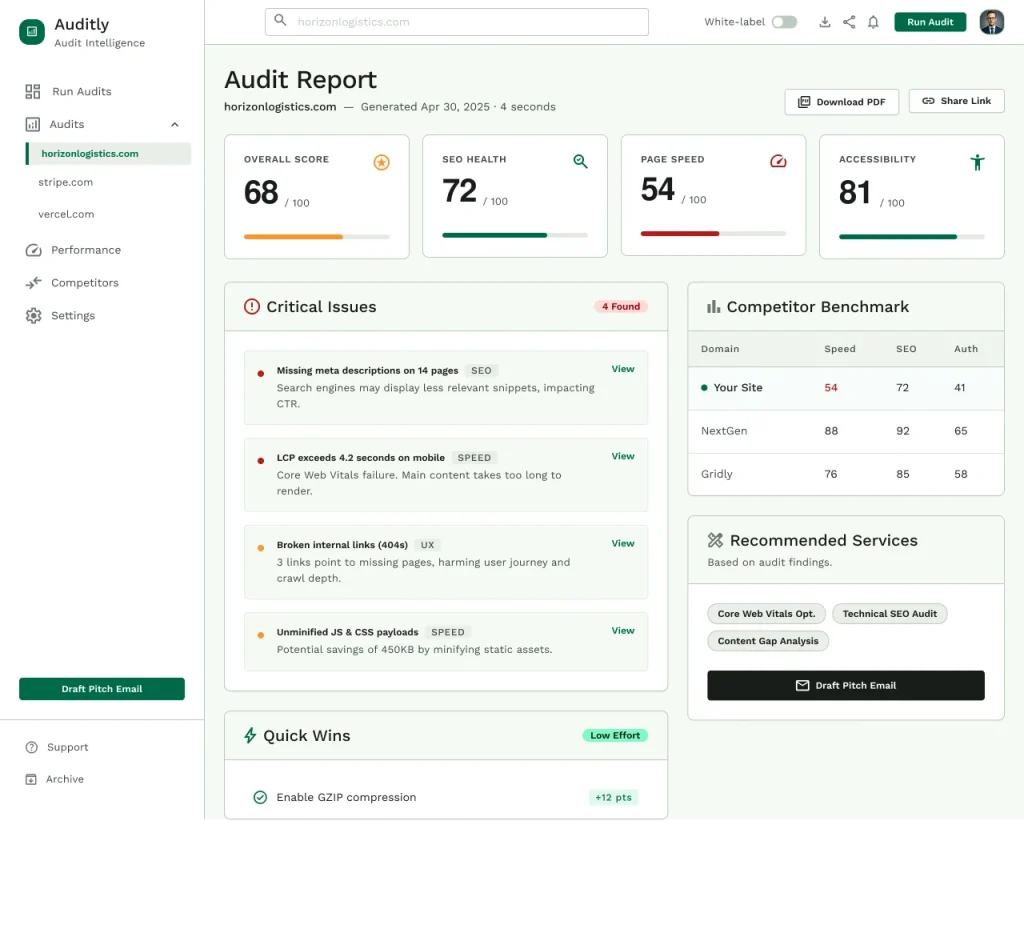Image resolution: width=1024 pixels, height=933 pixels.
Task: Click the search magnifier icon
Action: click(280, 20)
